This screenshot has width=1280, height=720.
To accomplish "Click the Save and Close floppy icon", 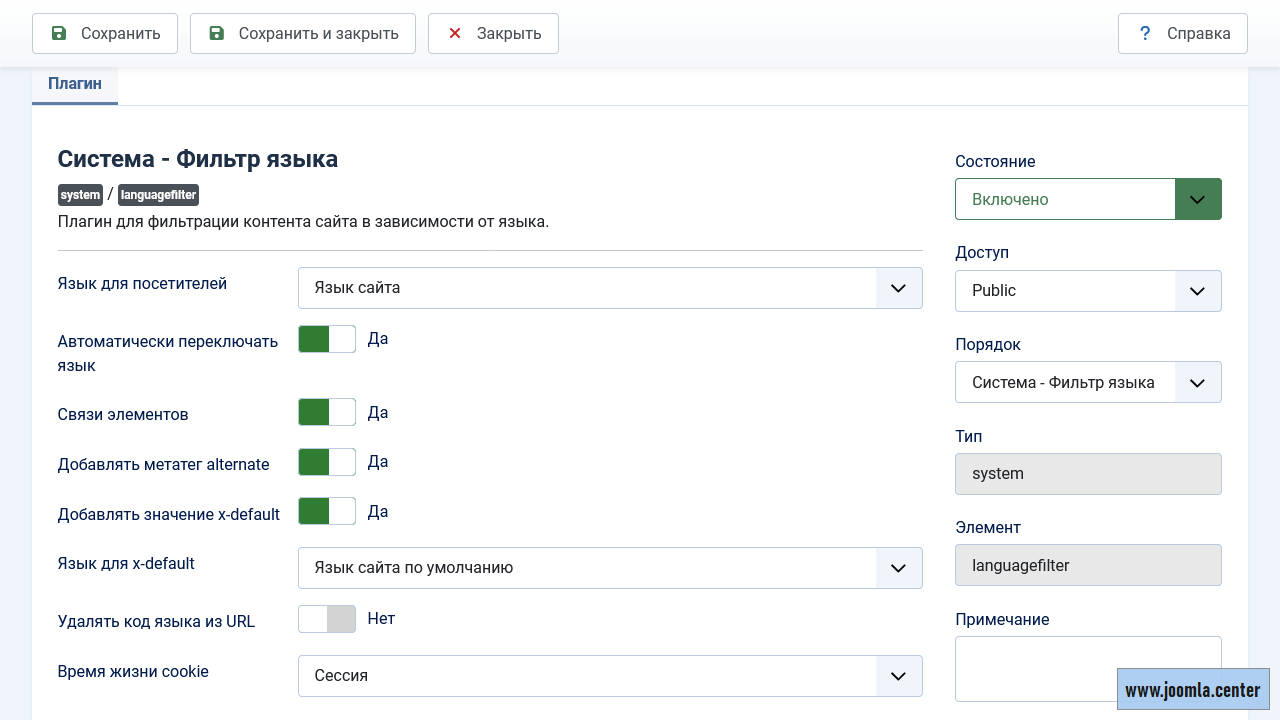I will click(x=217, y=33).
